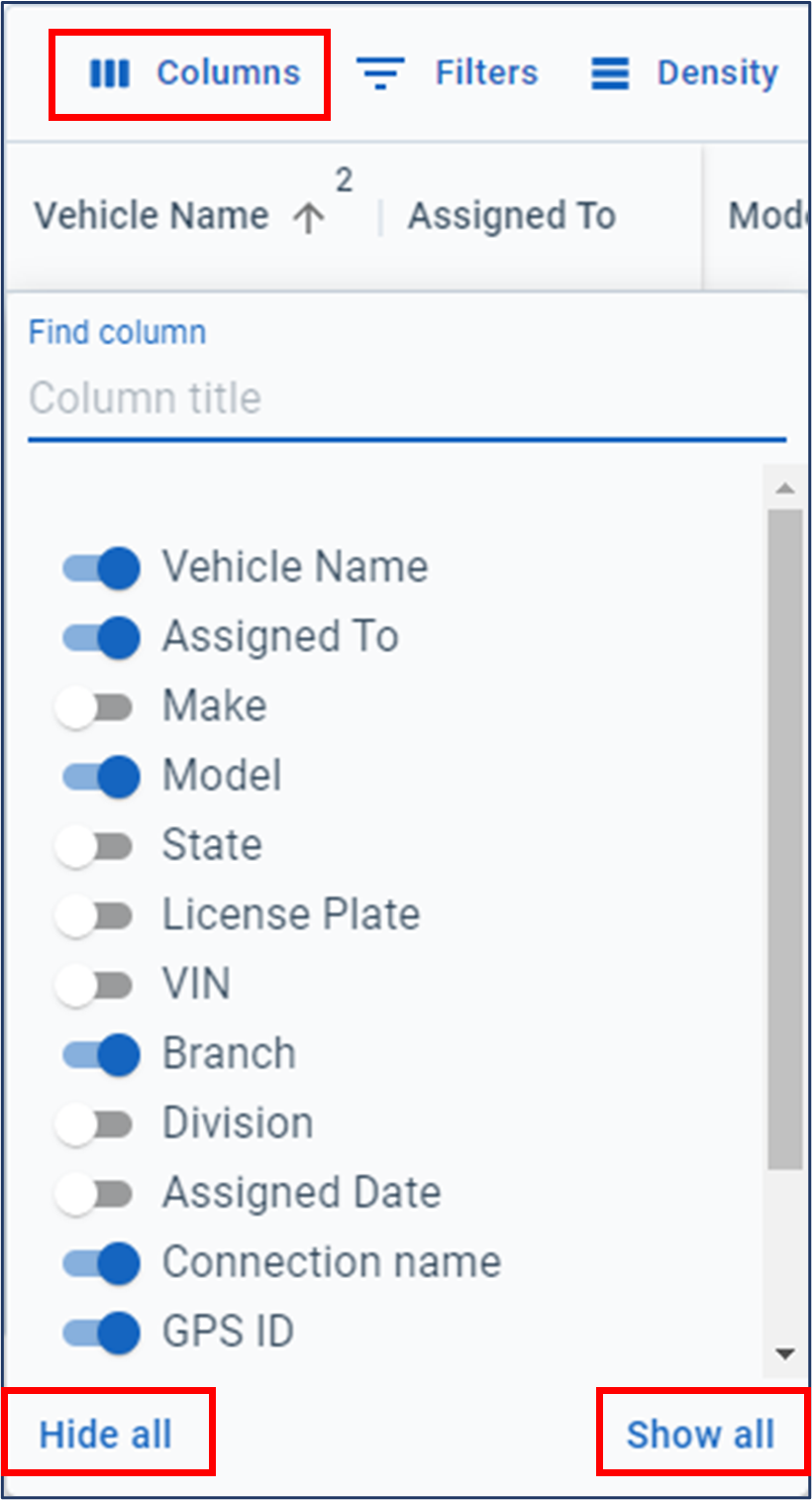Toggle the Division column visibility
This screenshot has height=1500, width=812.
[96, 1124]
